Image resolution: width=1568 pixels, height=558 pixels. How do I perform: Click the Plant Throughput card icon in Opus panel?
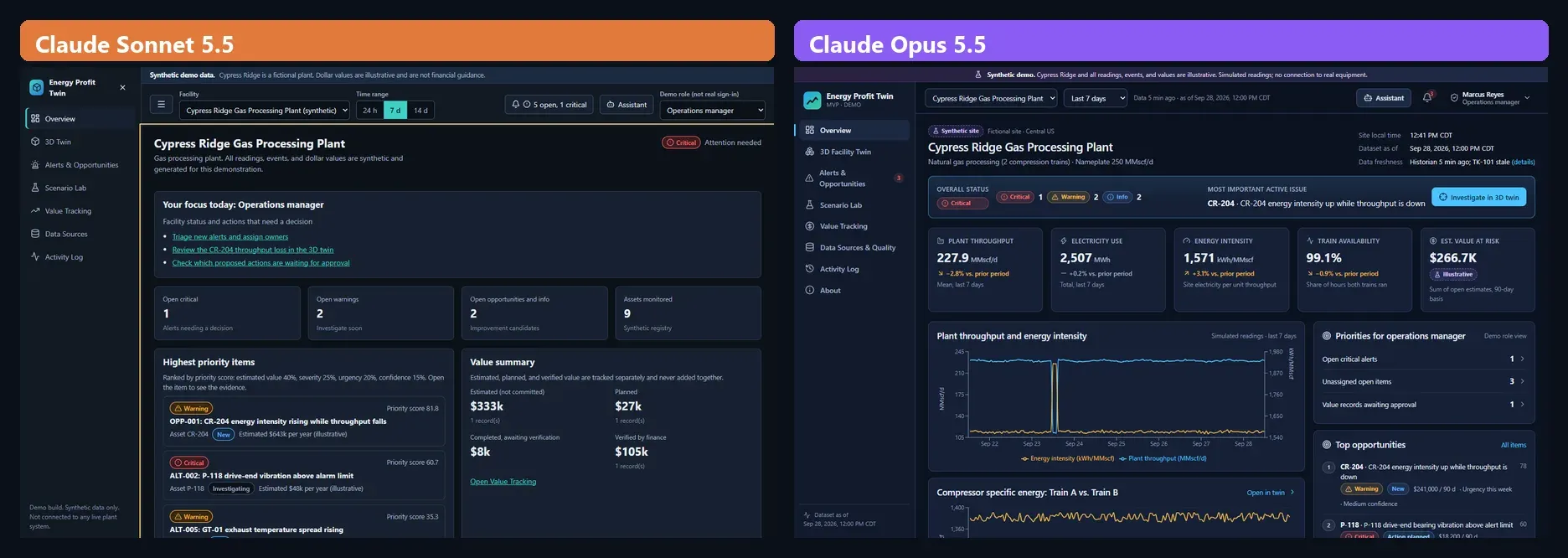pos(941,240)
